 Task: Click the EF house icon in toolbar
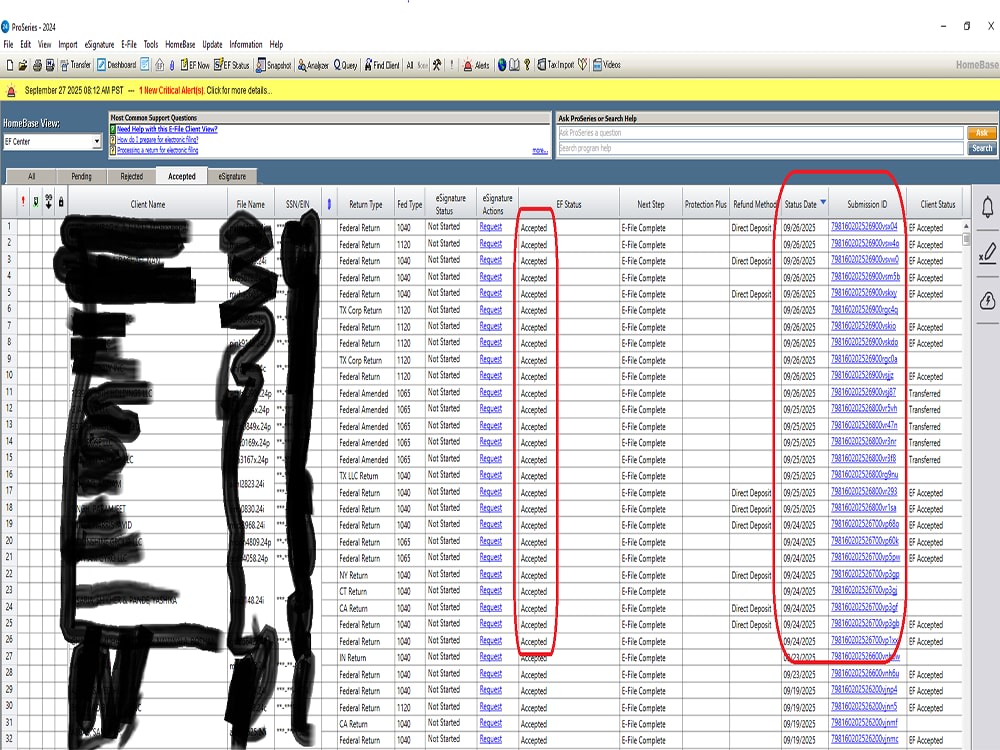pos(159,65)
